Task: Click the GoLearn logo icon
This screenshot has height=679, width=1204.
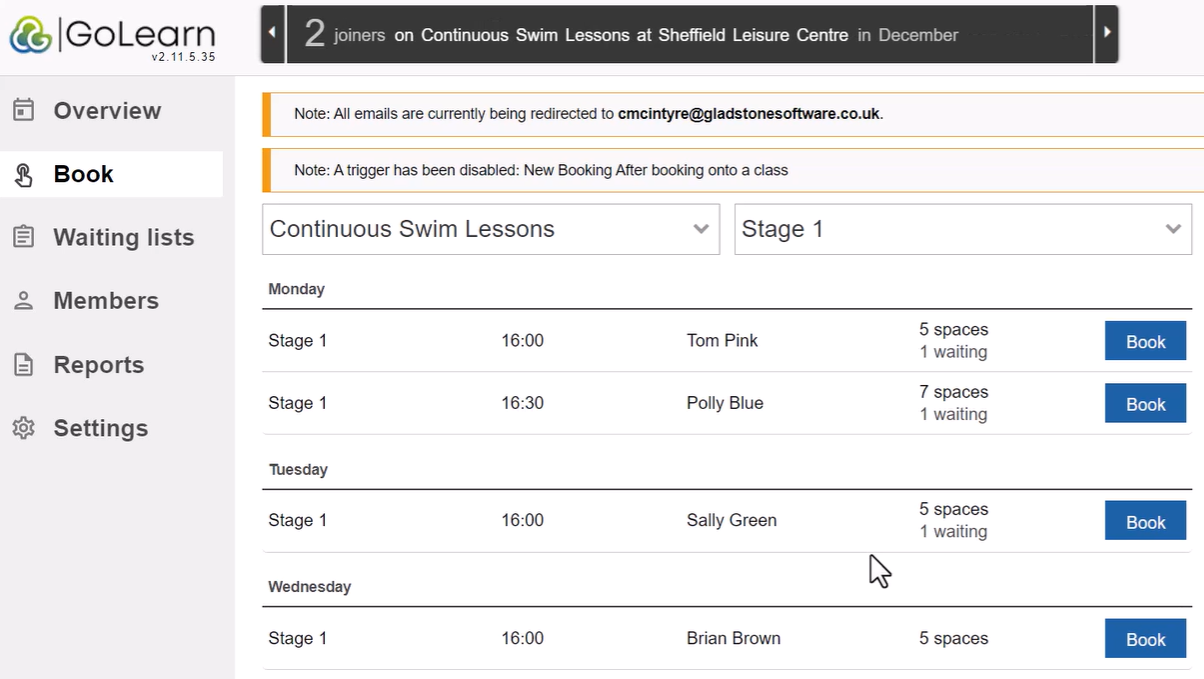Action: pos(30,35)
